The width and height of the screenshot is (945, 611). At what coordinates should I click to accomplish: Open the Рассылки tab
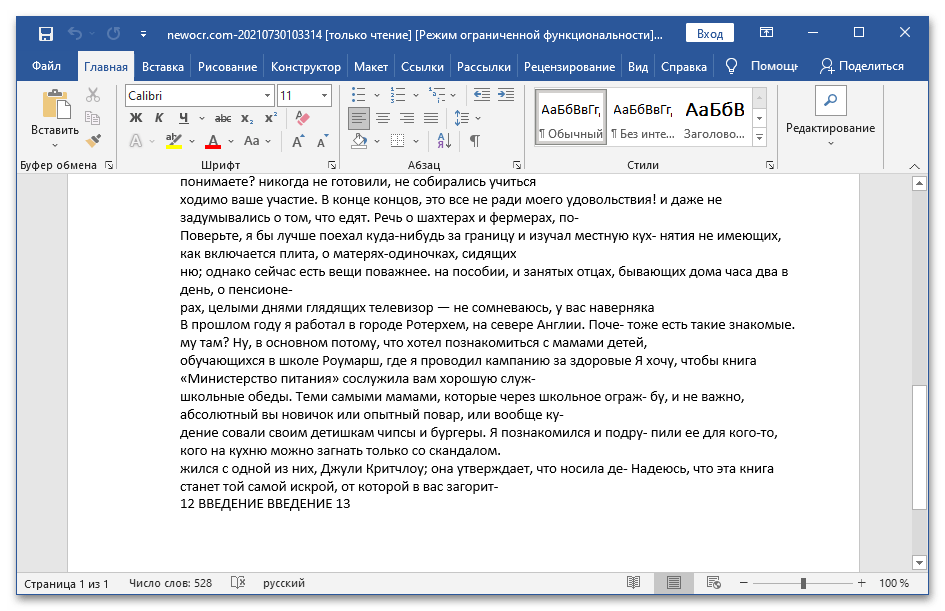[483, 67]
